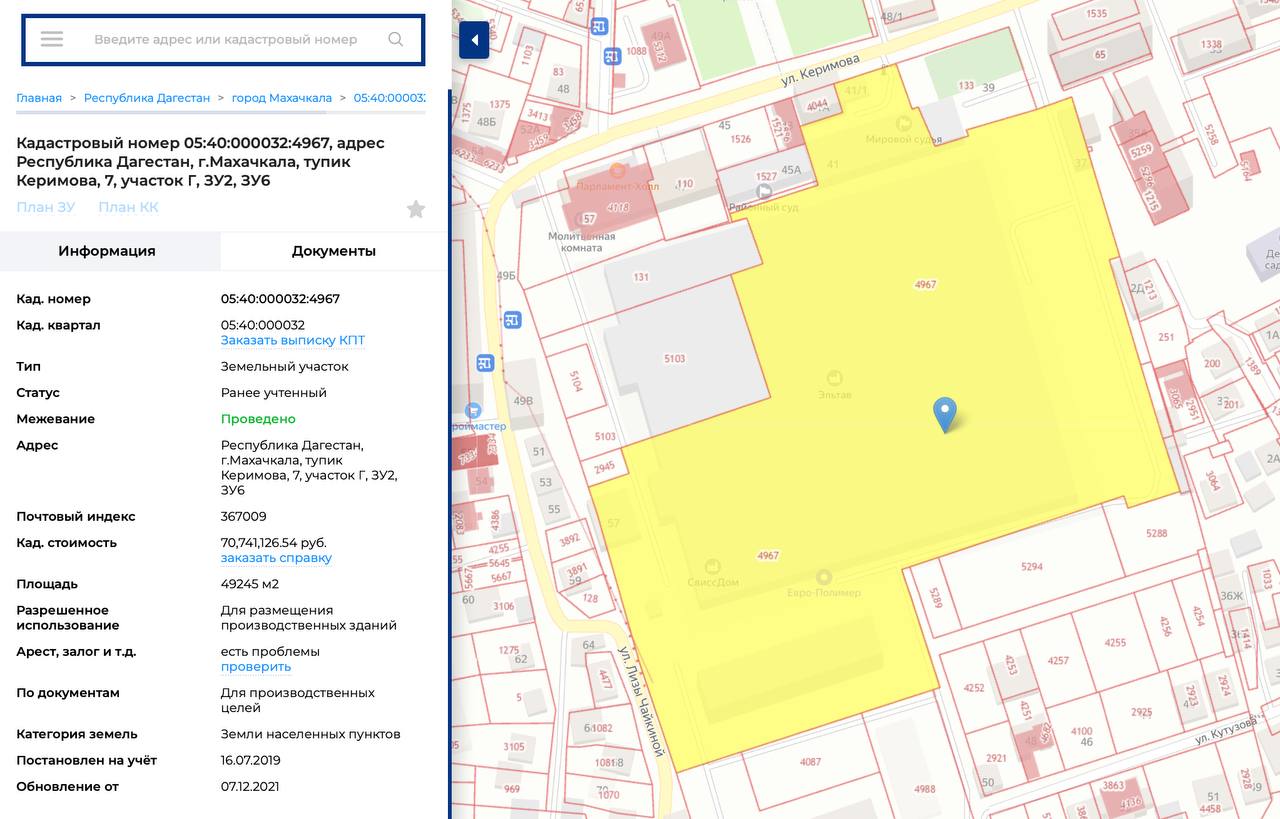Viewport: 1280px width, 819px height.
Task: Click the Евро-Полимер place icon
Action: (x=823, y=577)
